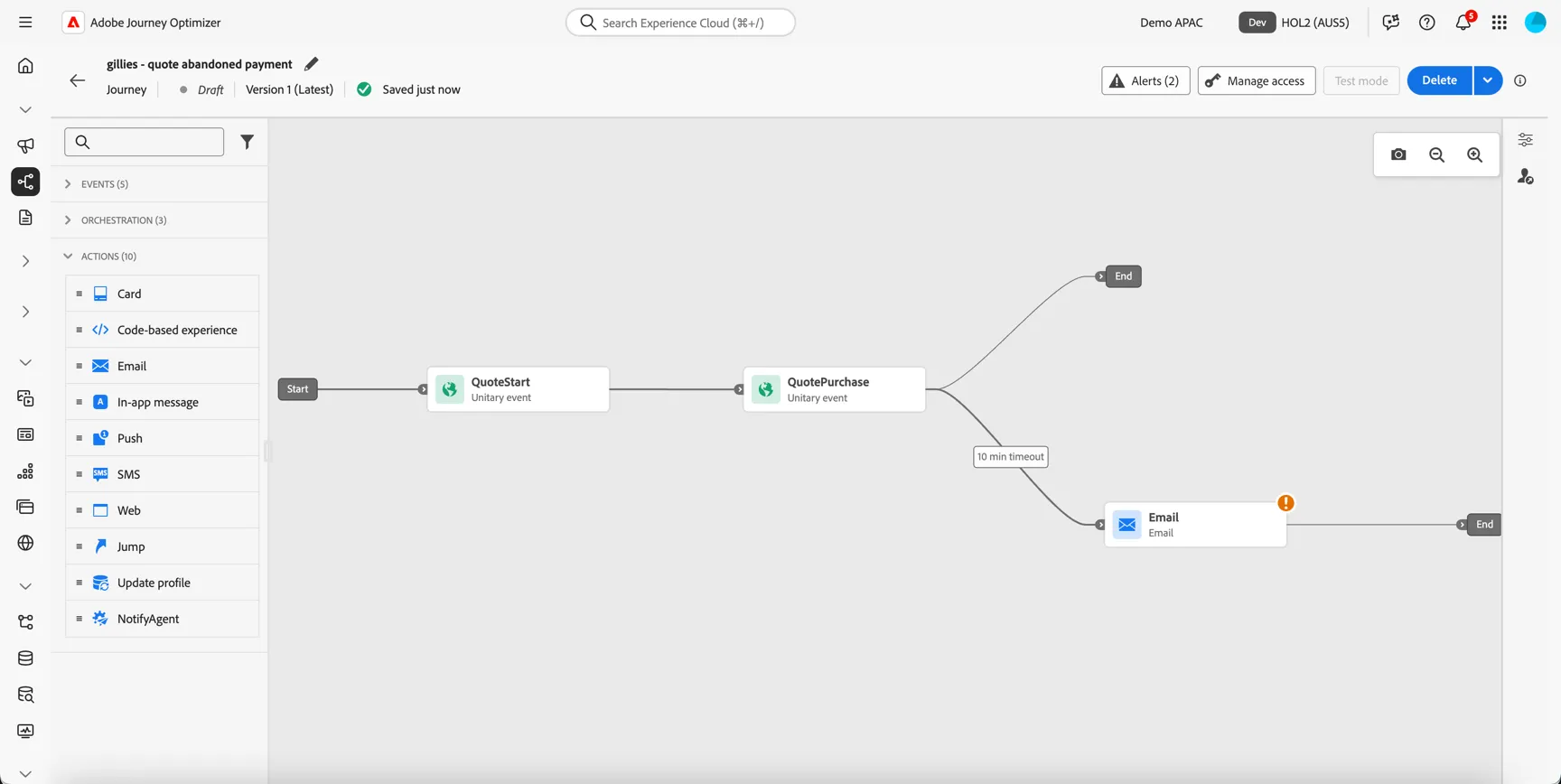Open the Help question mark icon
Screen dimensions: 1561x784
pos(1427,23)
